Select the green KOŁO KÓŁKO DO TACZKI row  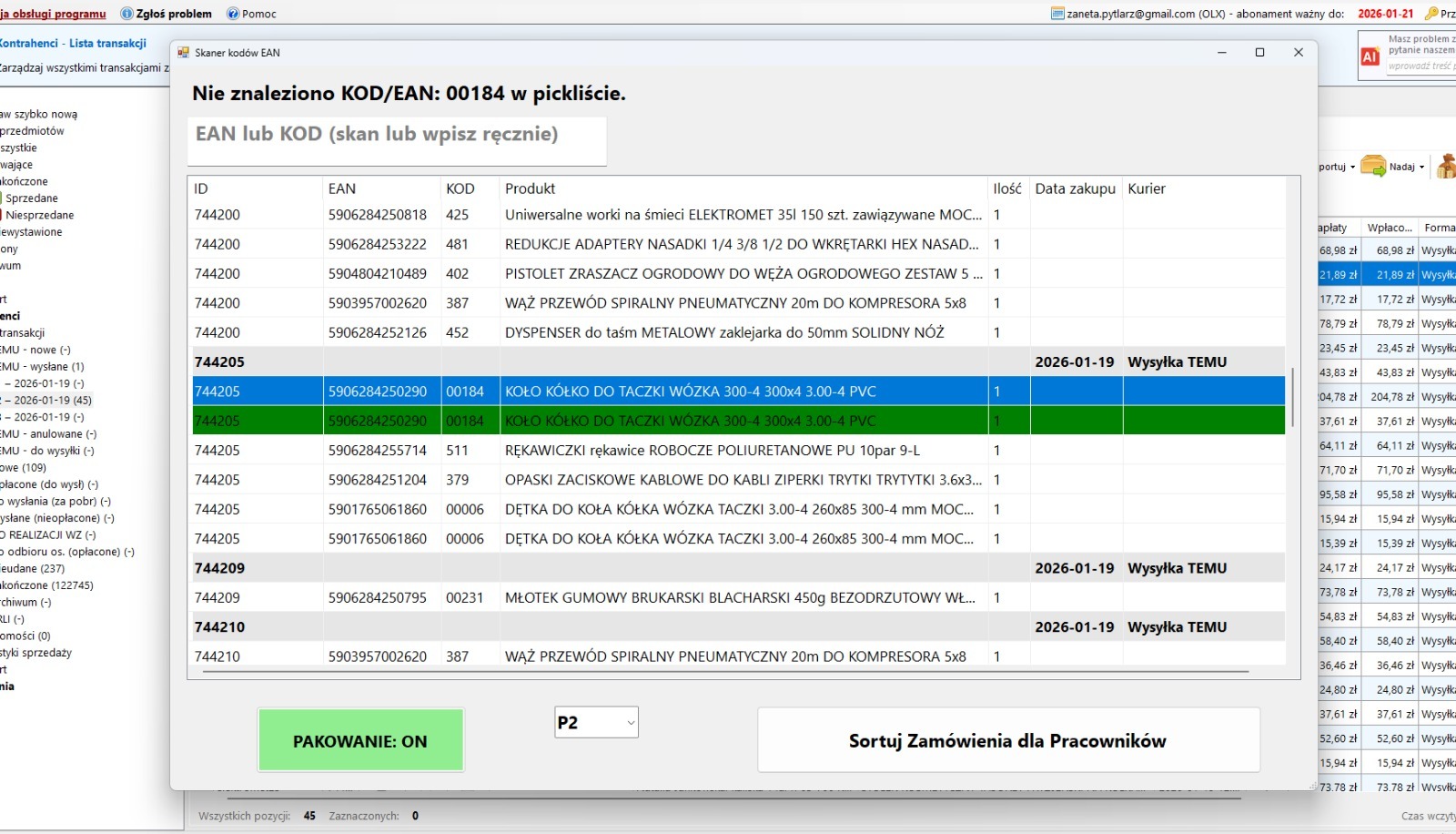[x=737, y=421]
